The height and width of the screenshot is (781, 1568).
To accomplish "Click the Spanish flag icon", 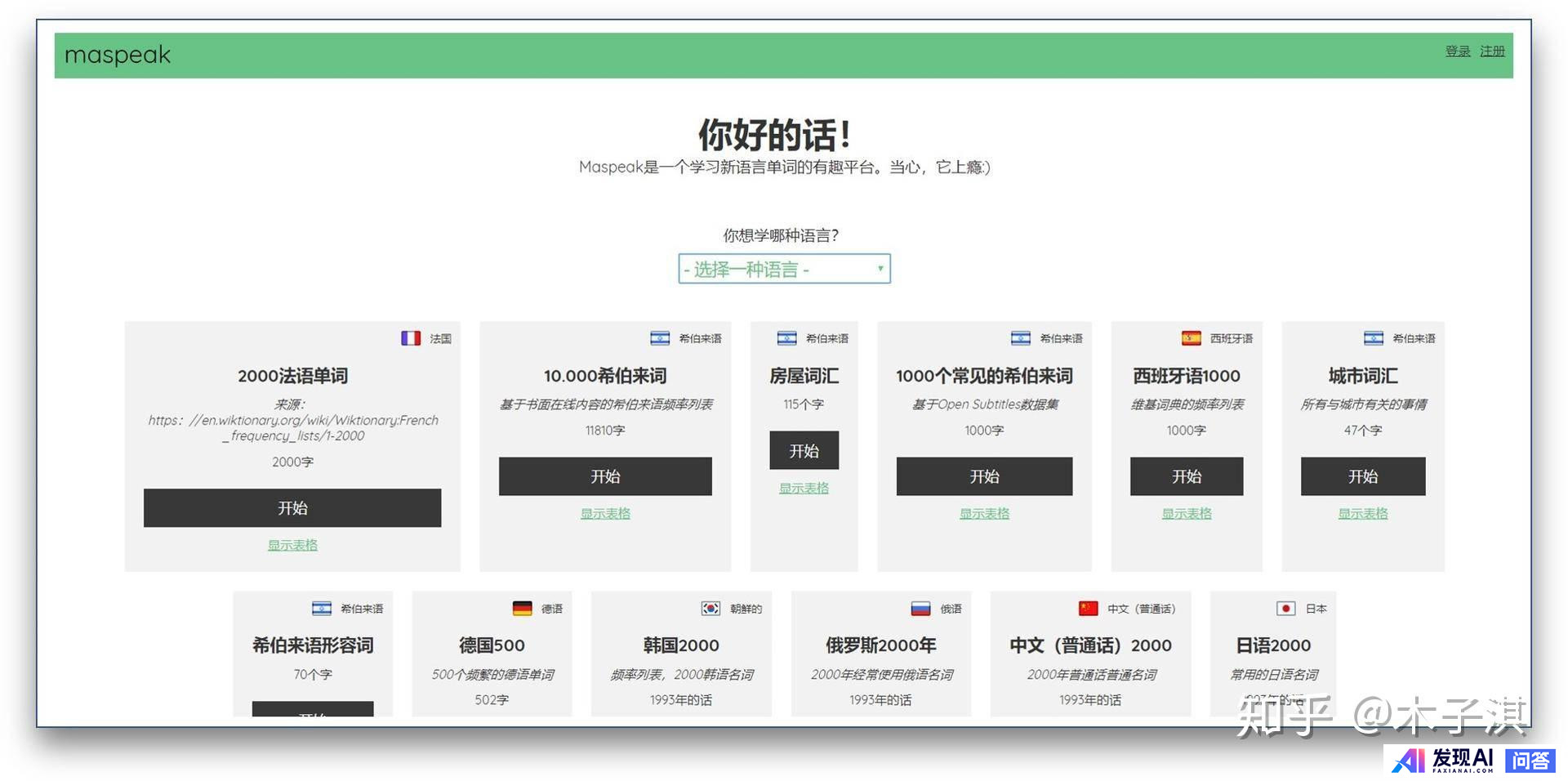I will click(1191, 338).
